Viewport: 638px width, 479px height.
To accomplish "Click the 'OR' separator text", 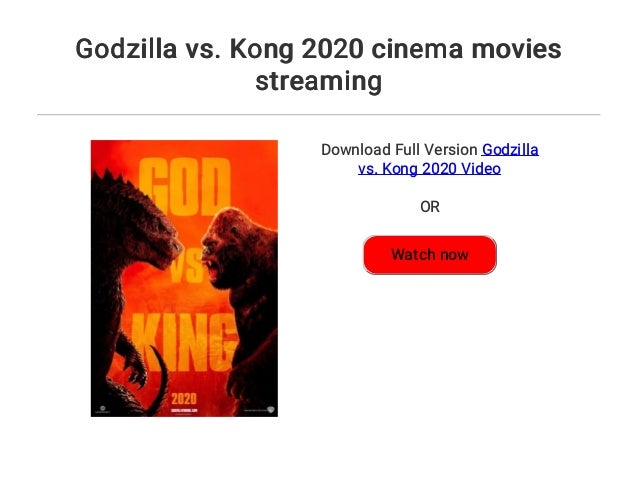I will [x=429, y=207].
